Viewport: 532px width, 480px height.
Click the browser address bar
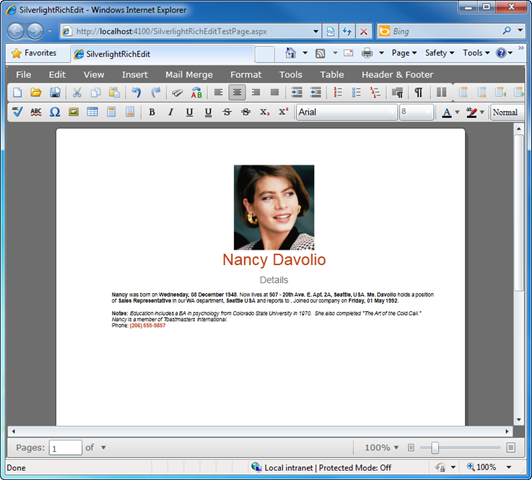[x=191, y=32]
